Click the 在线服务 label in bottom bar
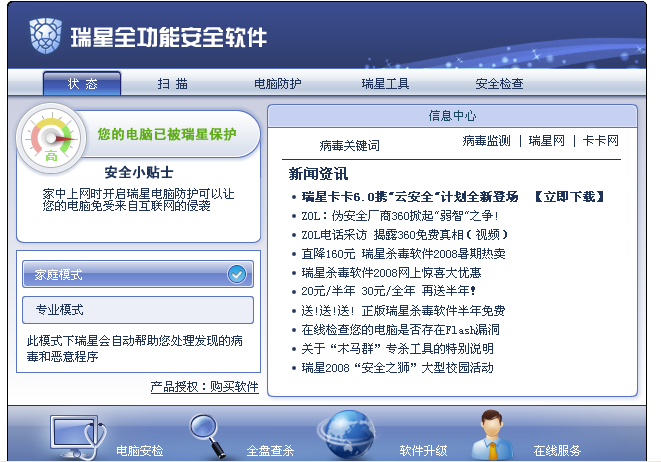Viewport: 661px width, 462px height. tap(557, 451)
